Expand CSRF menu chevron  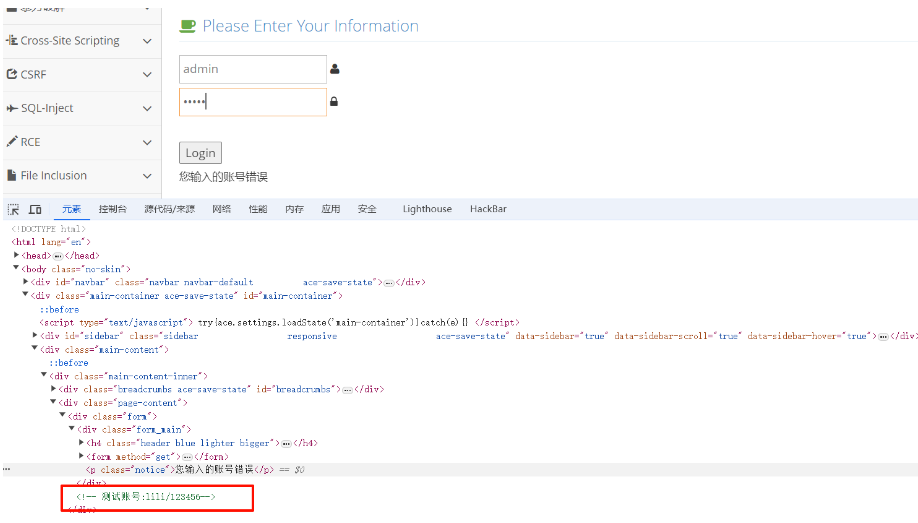click(x=148, y=74)
